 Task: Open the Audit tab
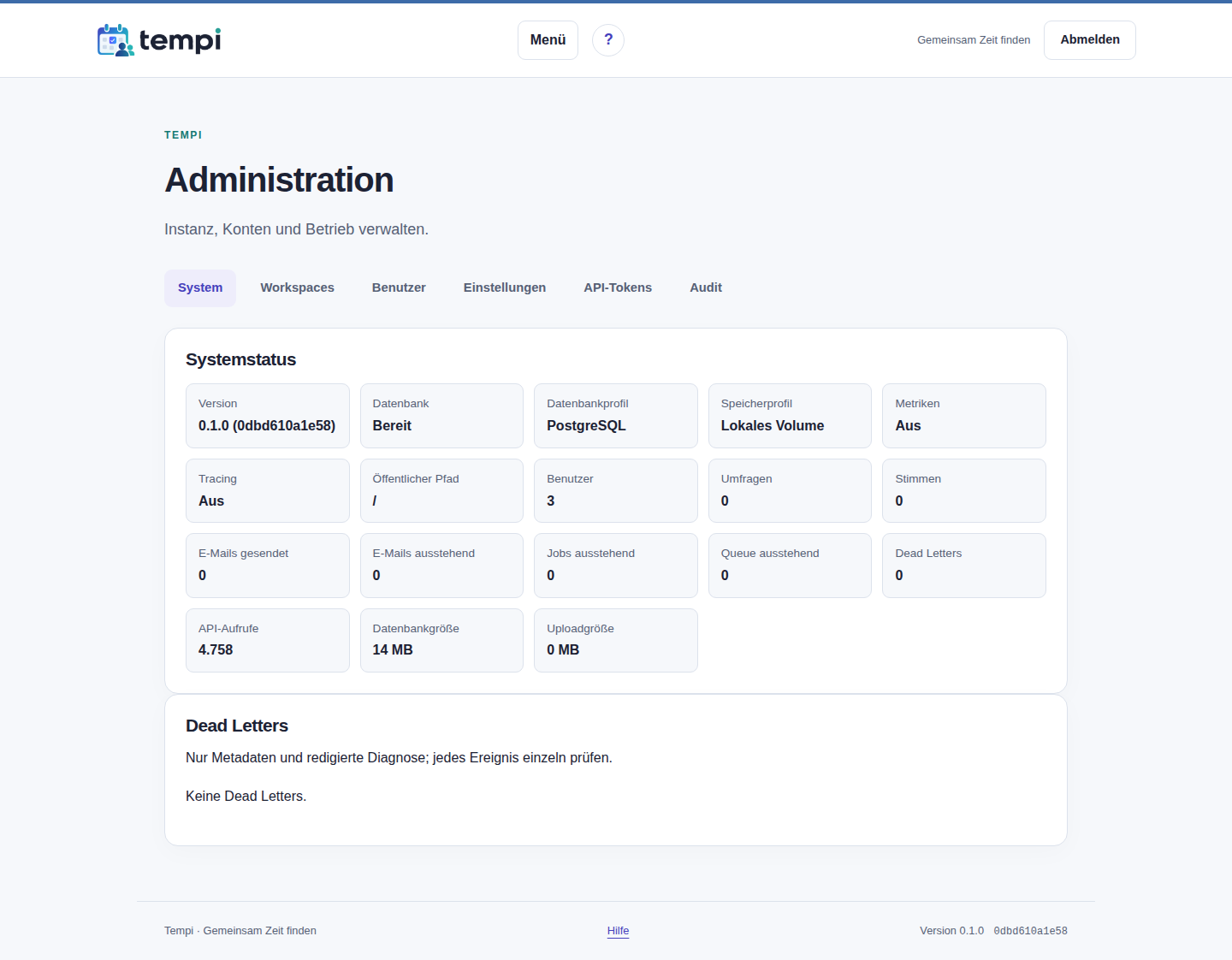coord(706,288)
